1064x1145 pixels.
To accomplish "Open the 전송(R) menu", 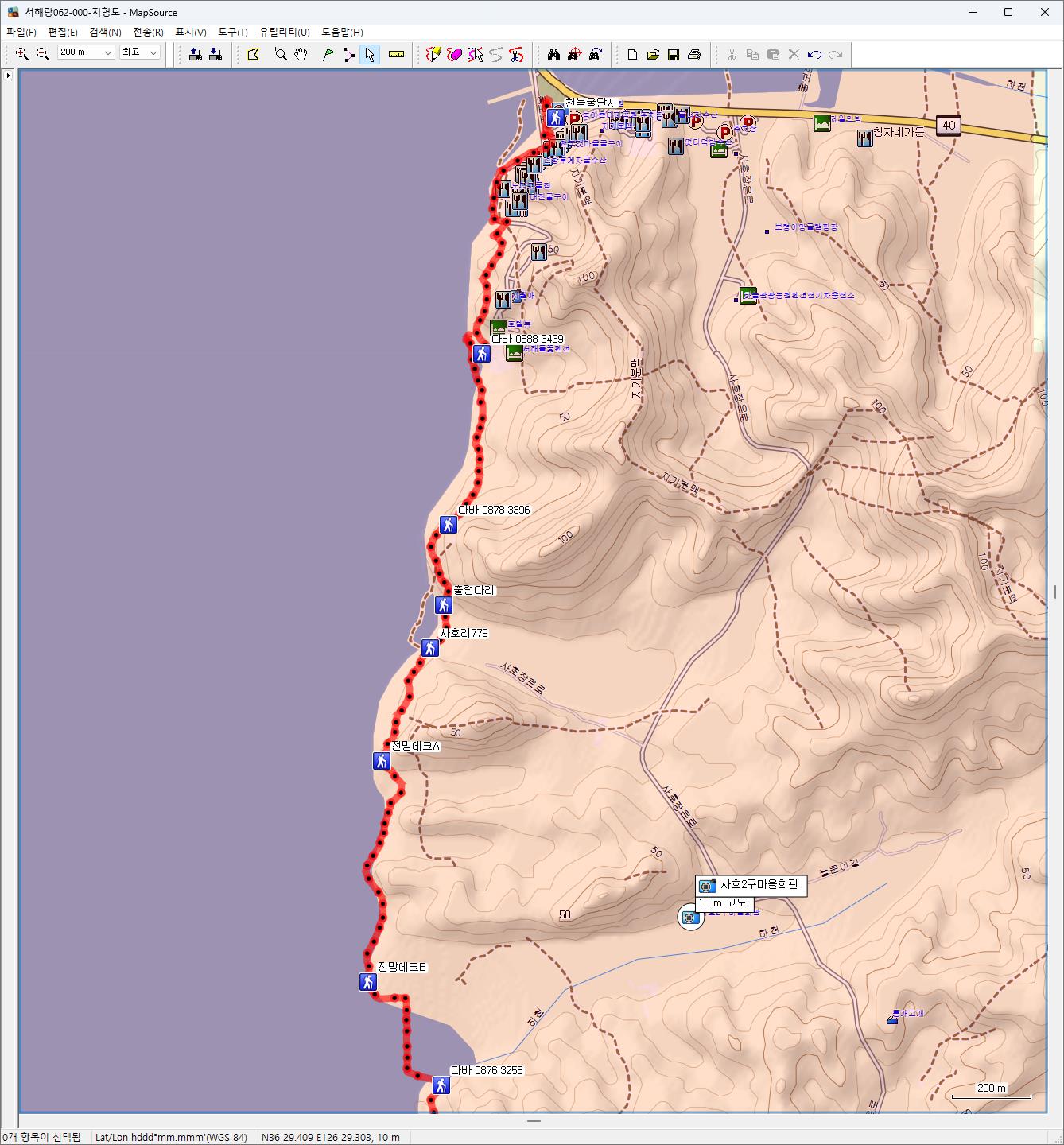I will click(x=148, y=32).
